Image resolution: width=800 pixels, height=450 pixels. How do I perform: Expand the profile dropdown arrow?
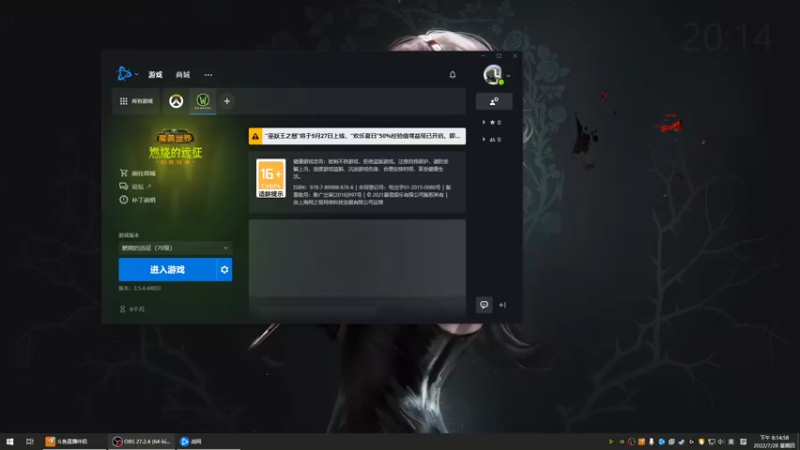click(508, 76)
